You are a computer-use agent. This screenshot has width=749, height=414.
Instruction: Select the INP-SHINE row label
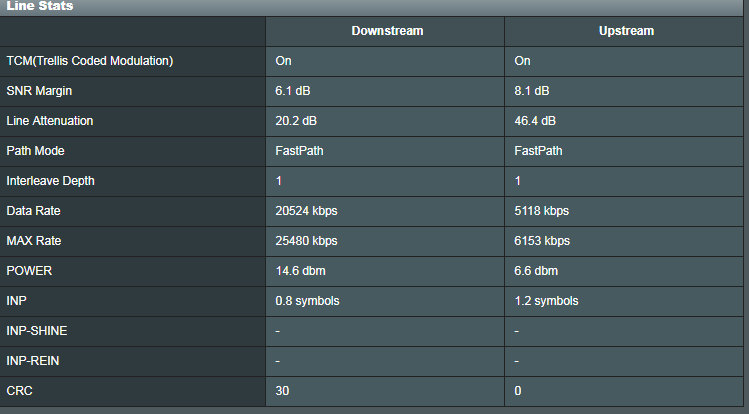coord(37,331)
